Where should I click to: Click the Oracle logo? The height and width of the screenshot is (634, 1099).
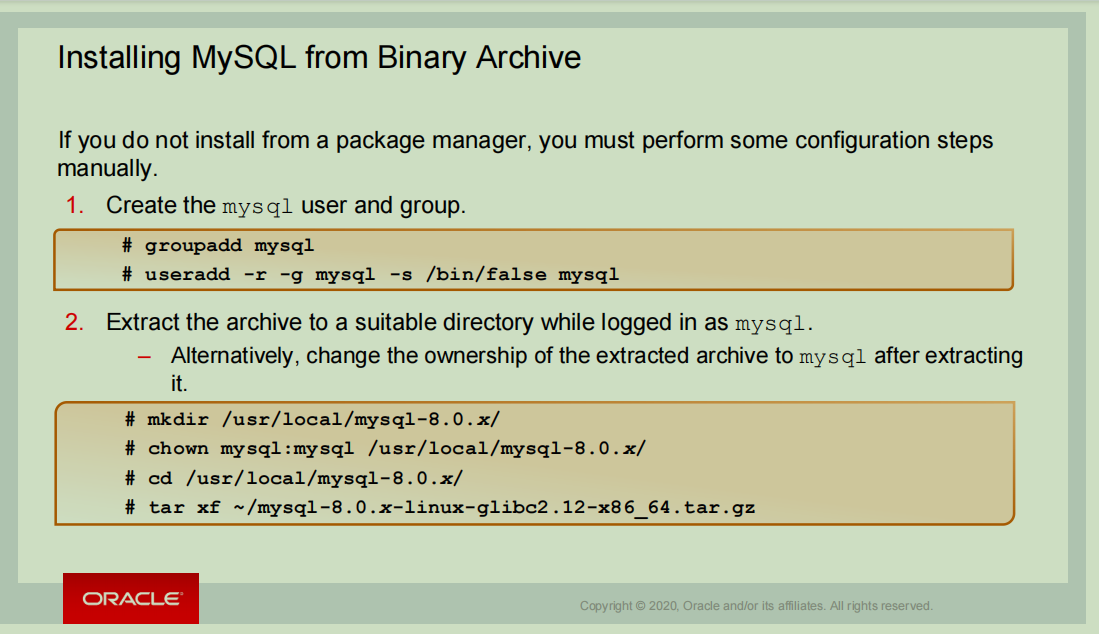click(131, 598)
